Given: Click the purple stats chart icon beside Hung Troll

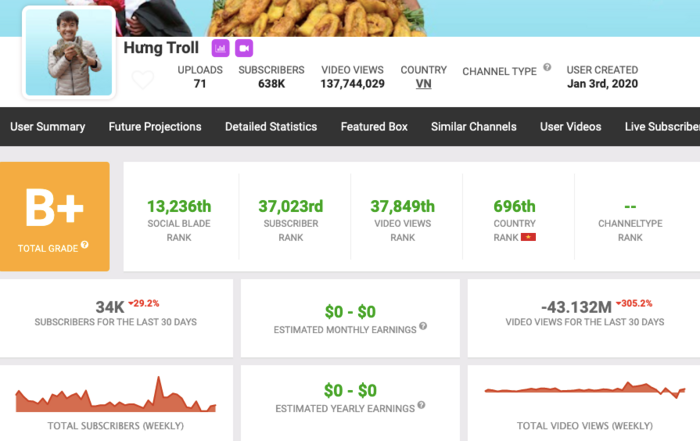Looking at the screenshot, I should (x=220, y=48).
